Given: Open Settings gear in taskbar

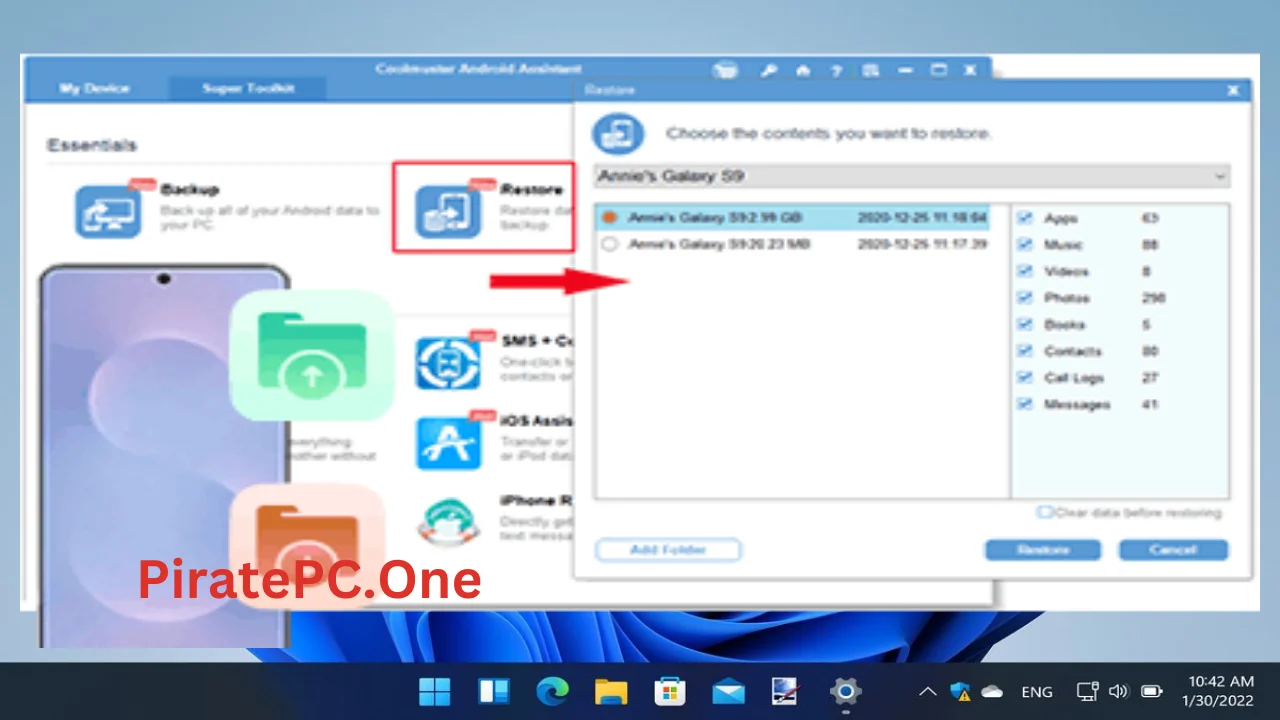Looking at the screenshot, I should (846, 691).
